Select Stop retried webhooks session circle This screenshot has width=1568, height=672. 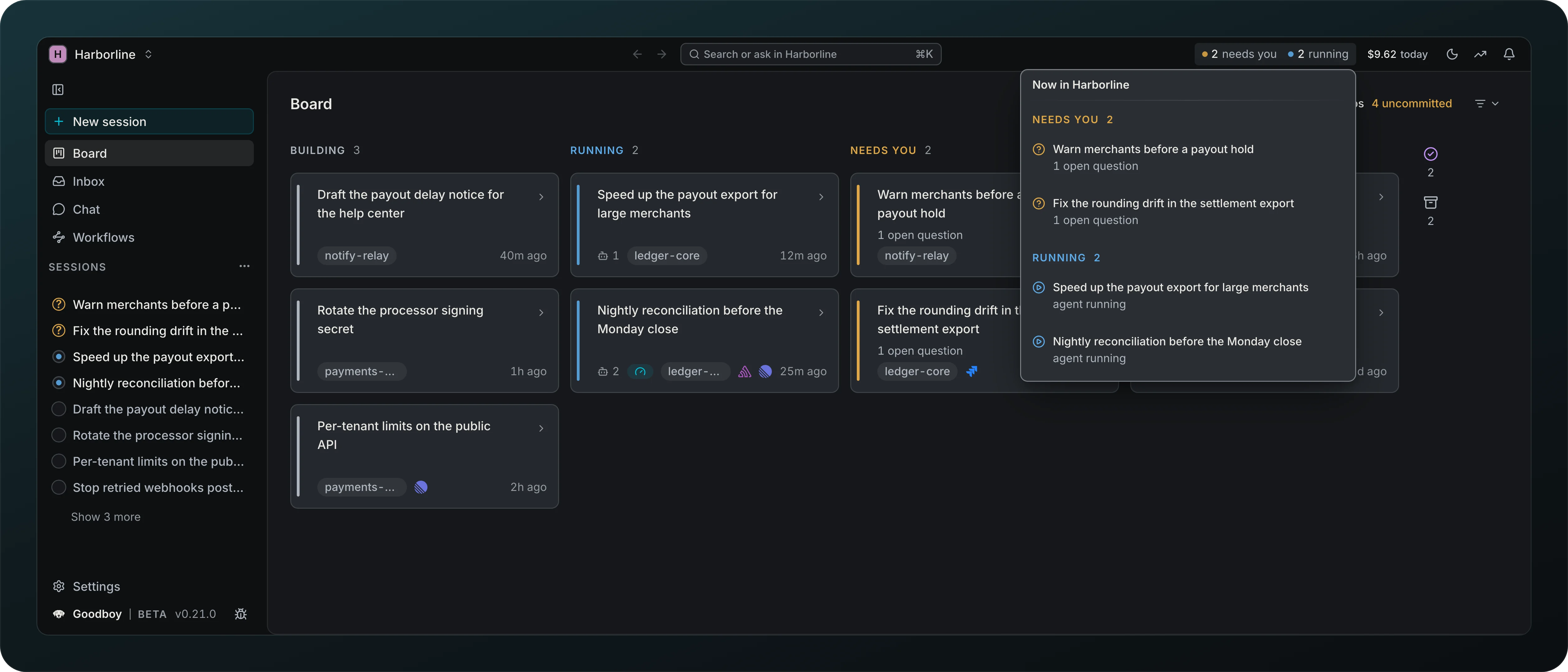coord(58,488)
